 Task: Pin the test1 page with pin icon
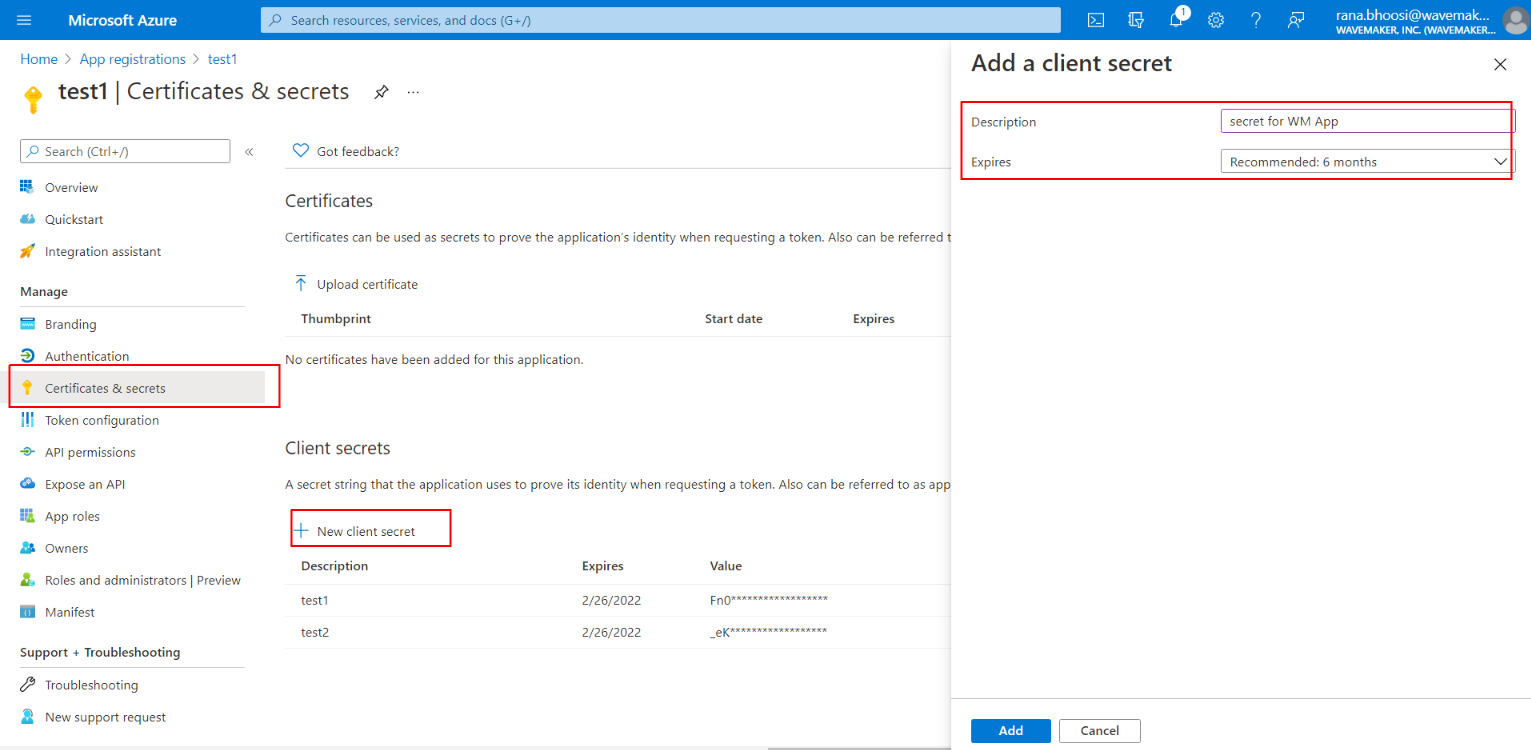coord(381,92)
